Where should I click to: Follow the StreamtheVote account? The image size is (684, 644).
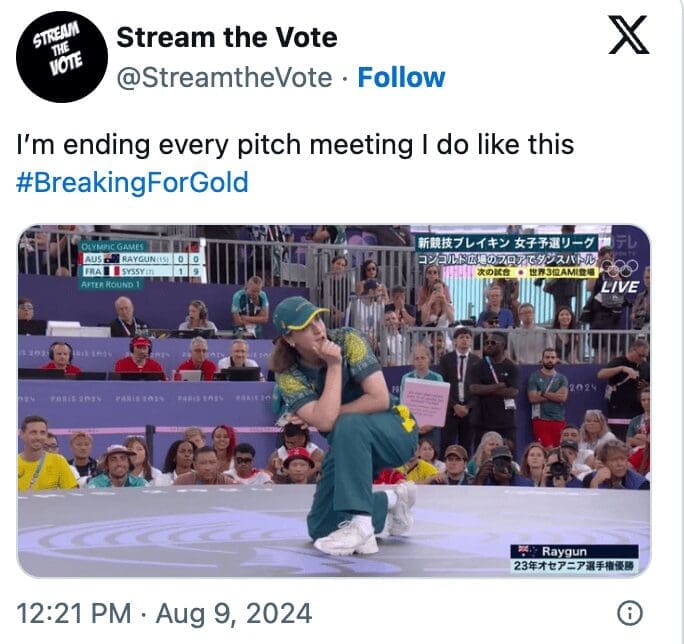[x=401, y=78]
